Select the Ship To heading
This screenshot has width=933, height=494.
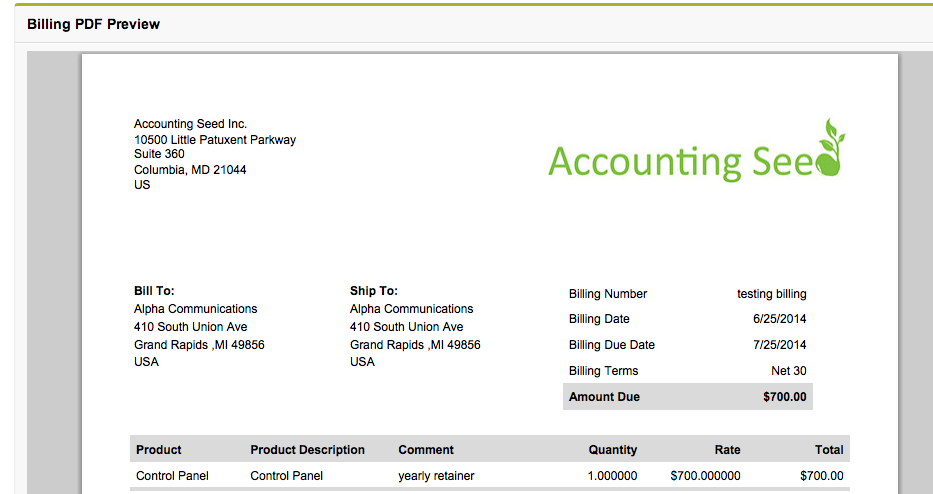[373, 291]
